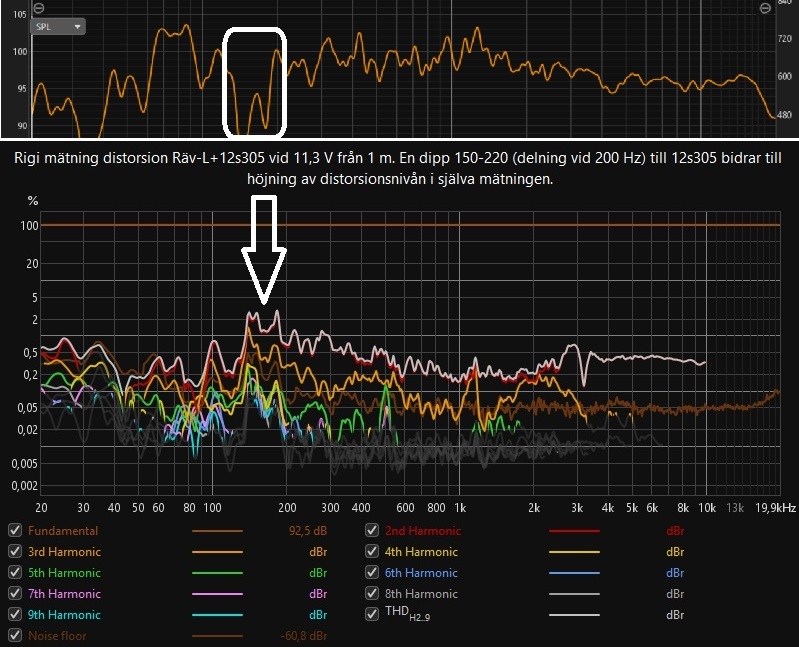Hide the 6th Harmonic trace

coord(372,573)
